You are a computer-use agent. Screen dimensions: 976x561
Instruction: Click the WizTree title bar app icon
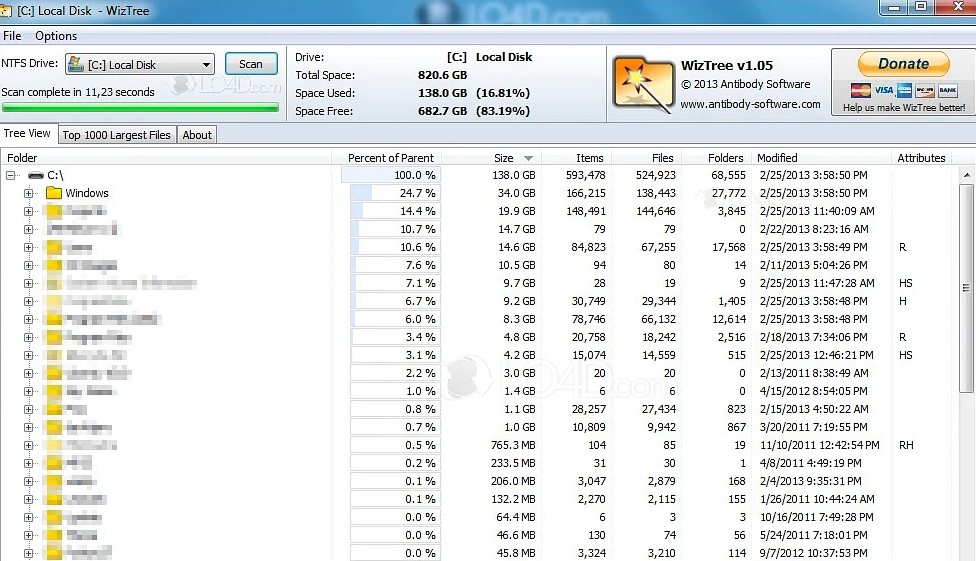7,10
